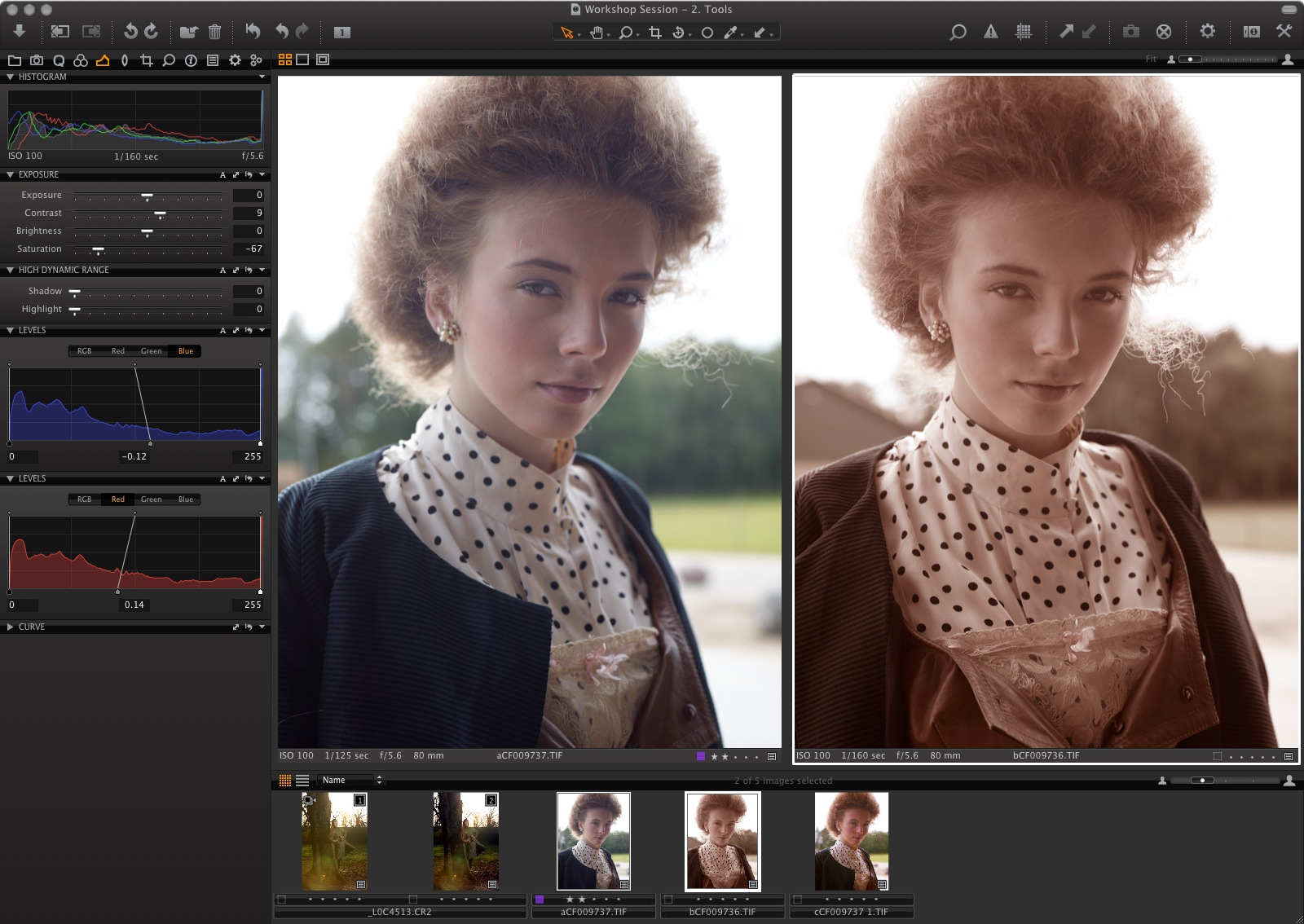Select the RGB channel in Levels
Screen dimensions: 1304x924
[x=84, y=350]
